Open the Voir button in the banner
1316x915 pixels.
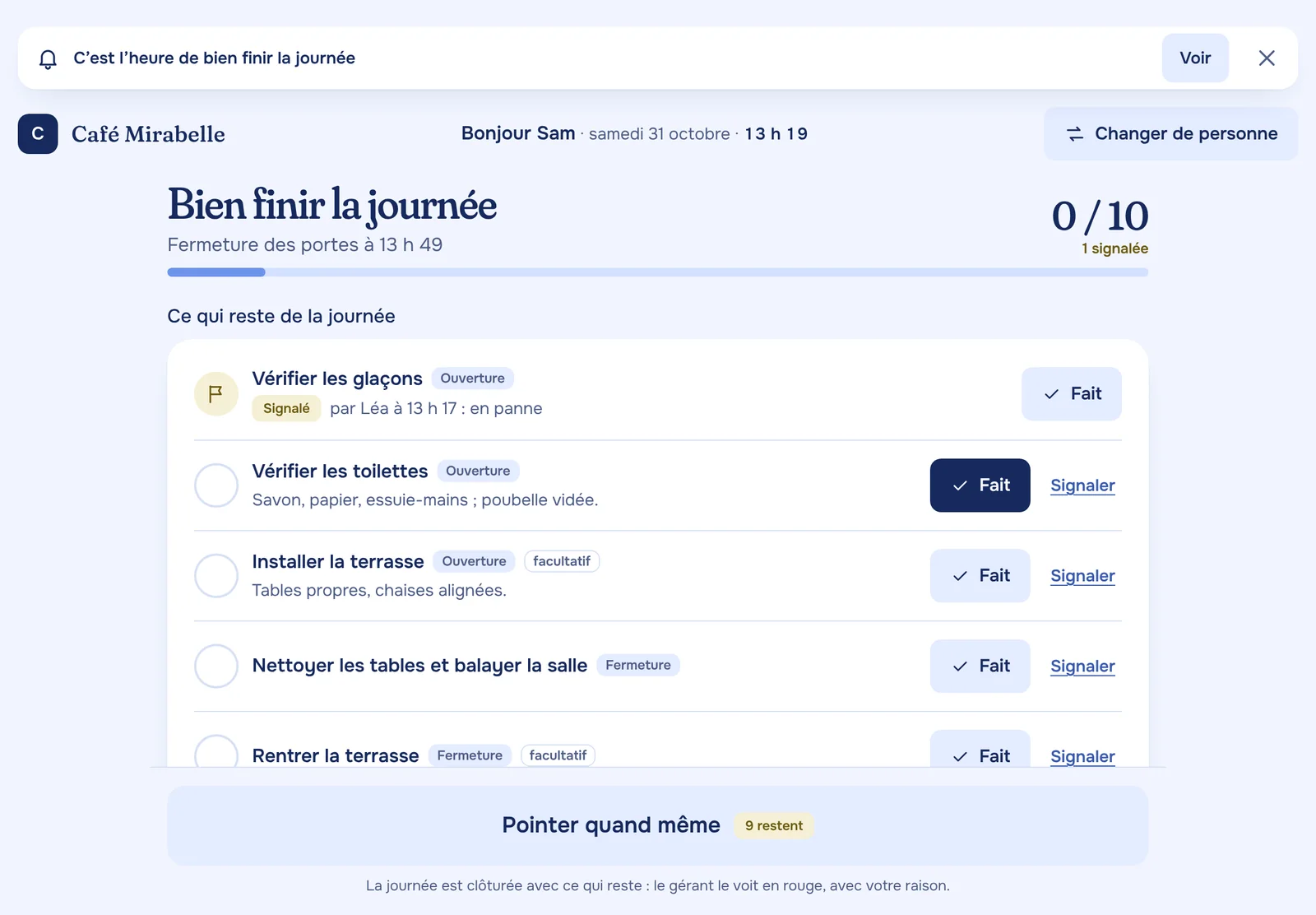(1195, 58)
